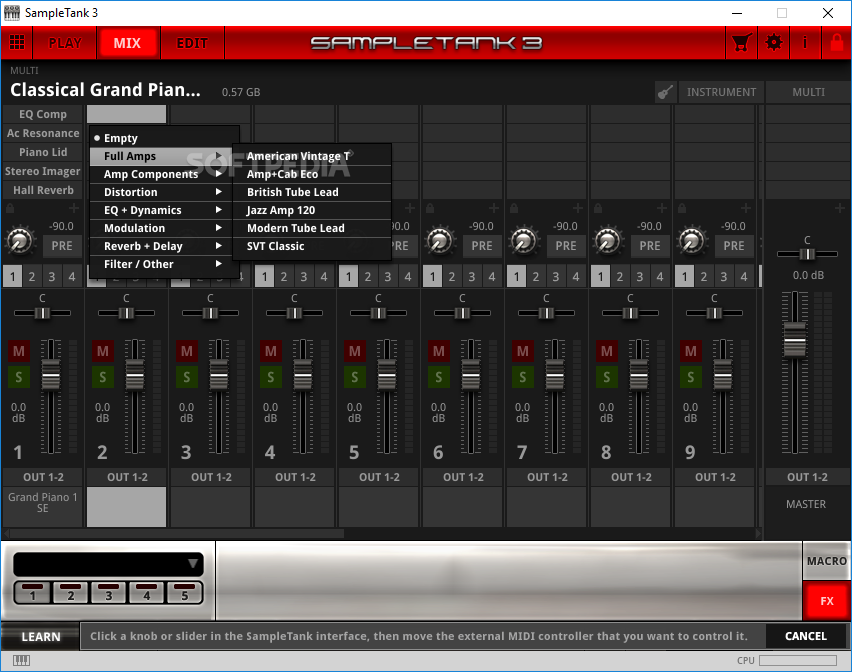Click the red FX button
This screenshot has width=852, height=672.
pyautogui.click(x=826, y=601)
